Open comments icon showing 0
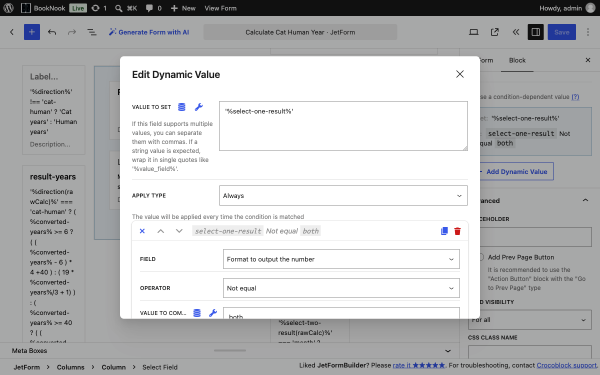The image size is (600, 375). tap(153, 8)
